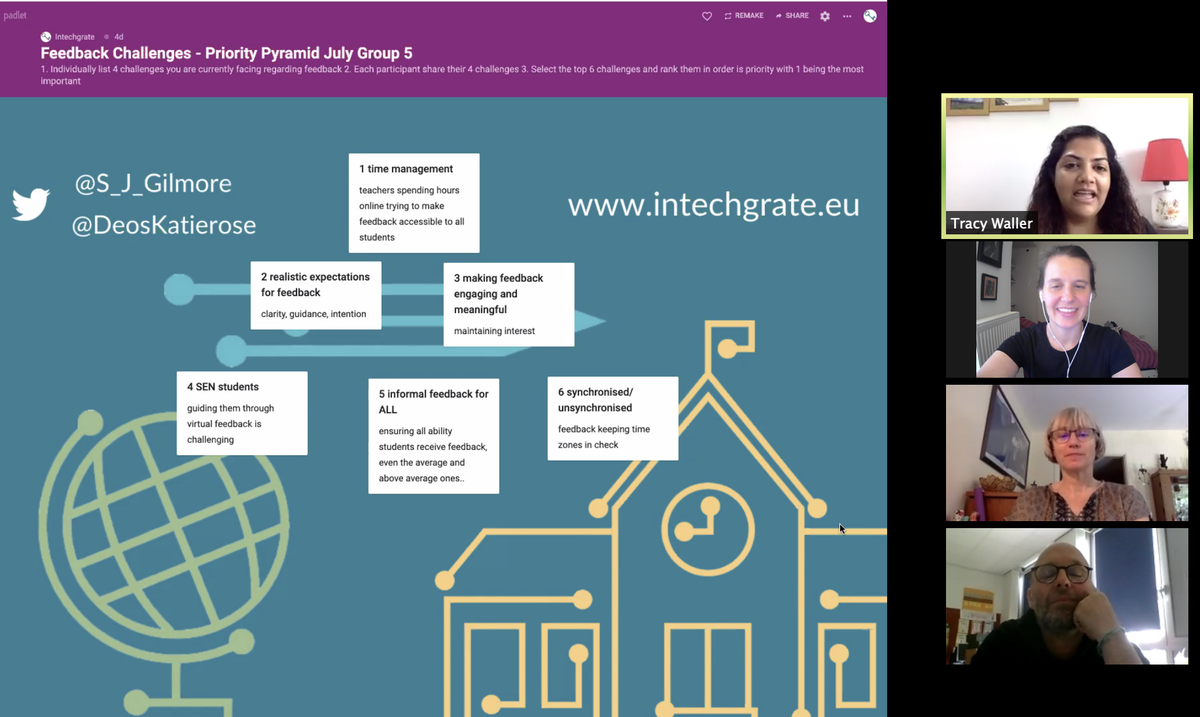Image resolution: width=1200 pixels, height=717 pixels.
Task: Open the '5 informal feedback for ALL' post
Action: (x=434, y=435)
